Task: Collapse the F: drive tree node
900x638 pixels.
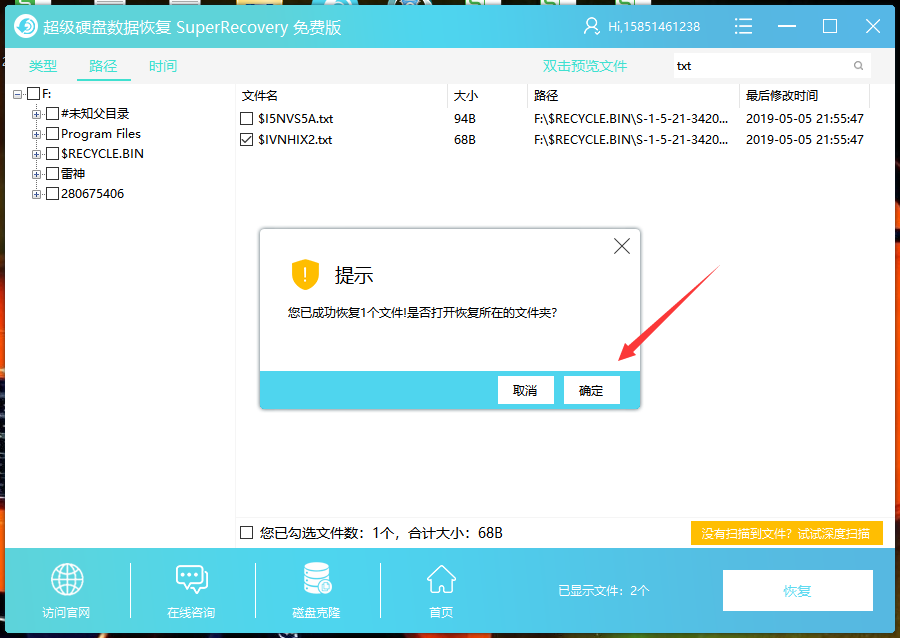Action: tap(18, 94)
